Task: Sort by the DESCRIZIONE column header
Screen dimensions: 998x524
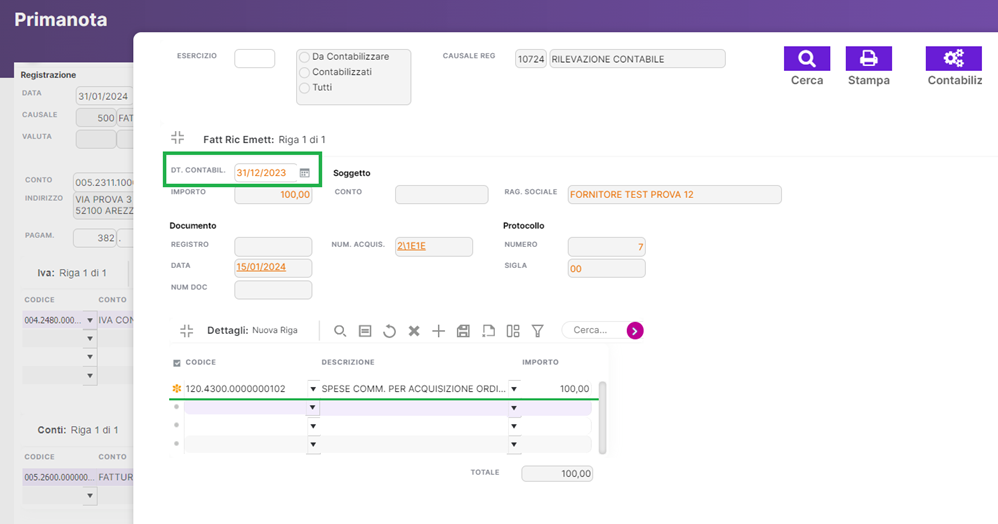Action: click(x=348, y=362)
